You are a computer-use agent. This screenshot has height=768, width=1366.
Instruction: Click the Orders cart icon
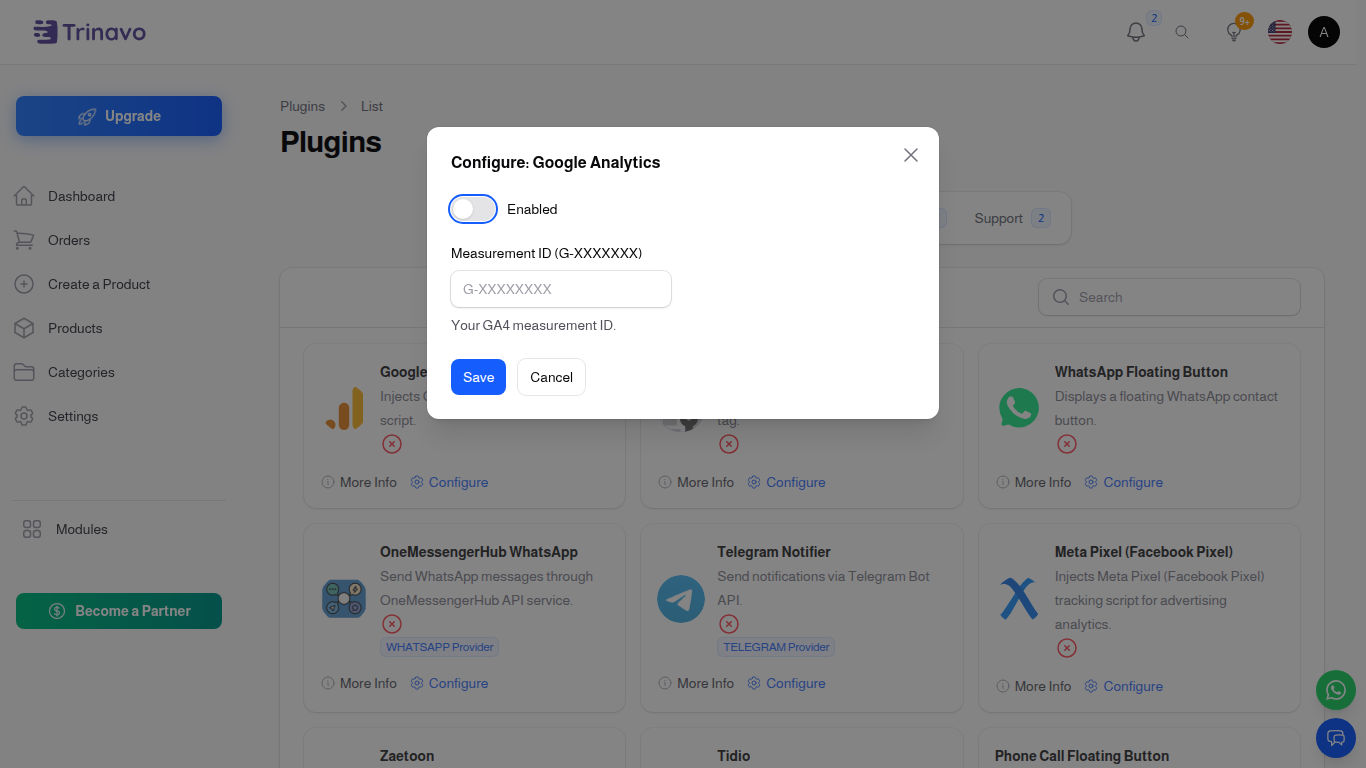tap(24, 240)
